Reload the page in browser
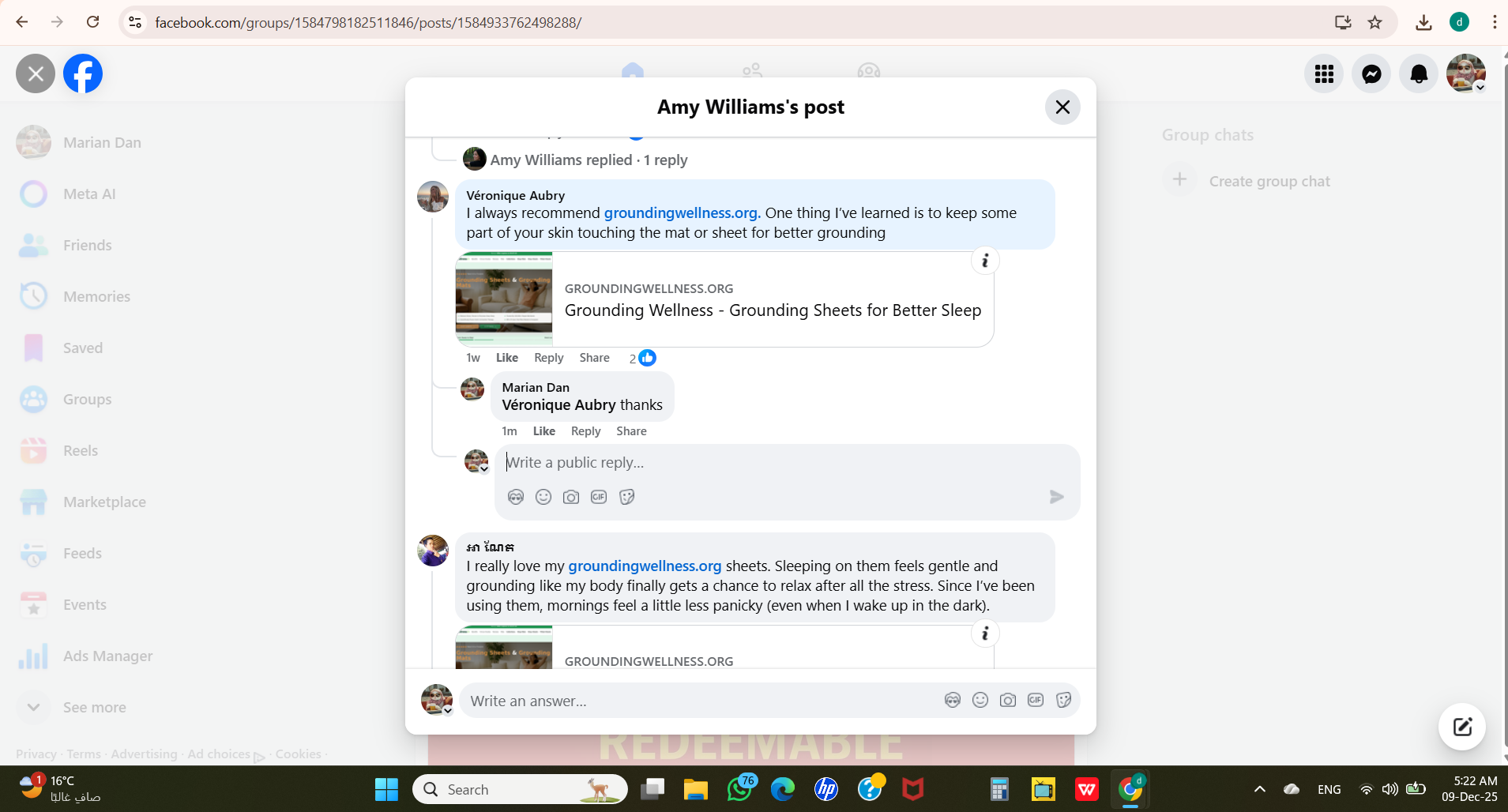1508x812 pixels. [x=92, y=22]
